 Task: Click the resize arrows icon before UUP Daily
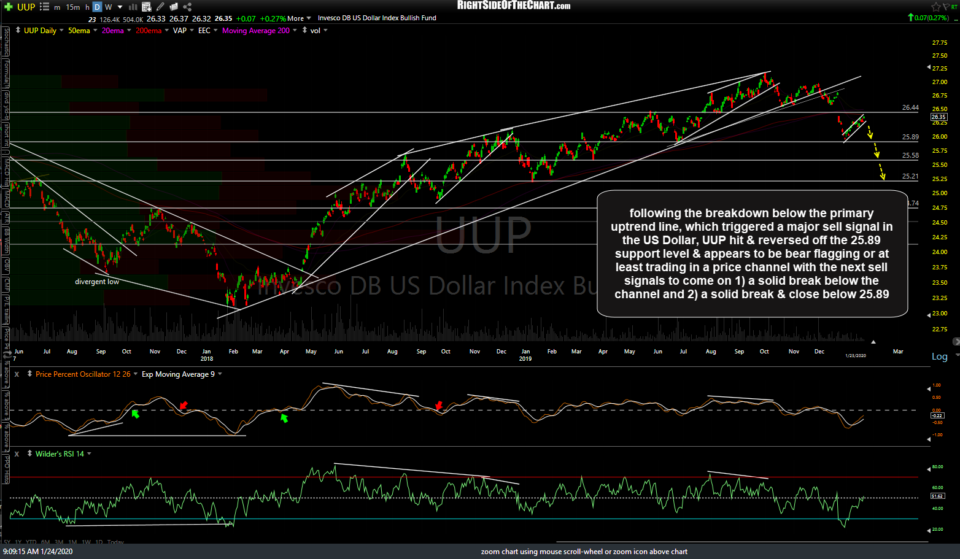tap(18, 31)
